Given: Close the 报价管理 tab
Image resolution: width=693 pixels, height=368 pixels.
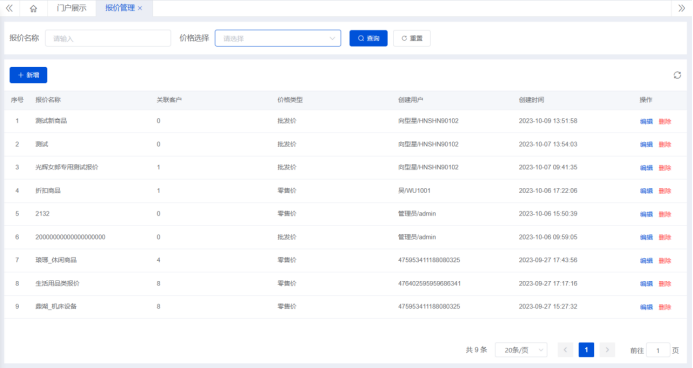Looking at the screenshot, I should (x=140, y=8).
